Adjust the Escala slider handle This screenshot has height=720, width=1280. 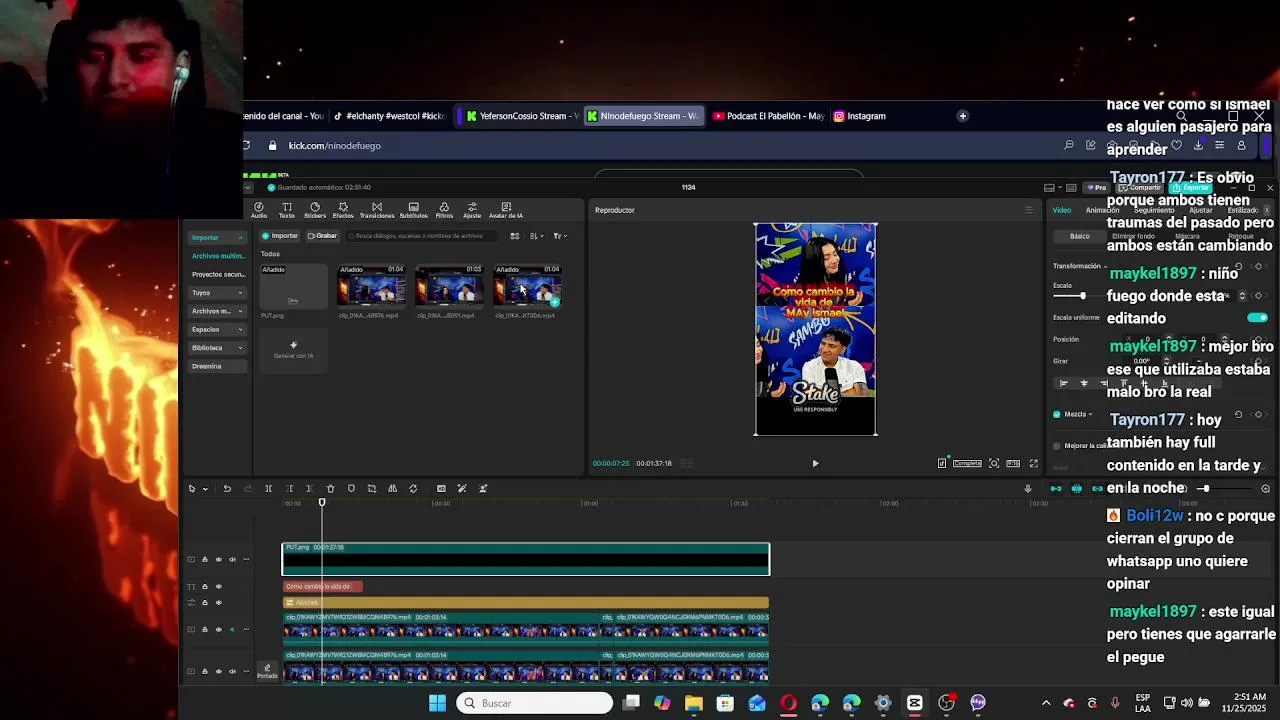[1082, 296]
